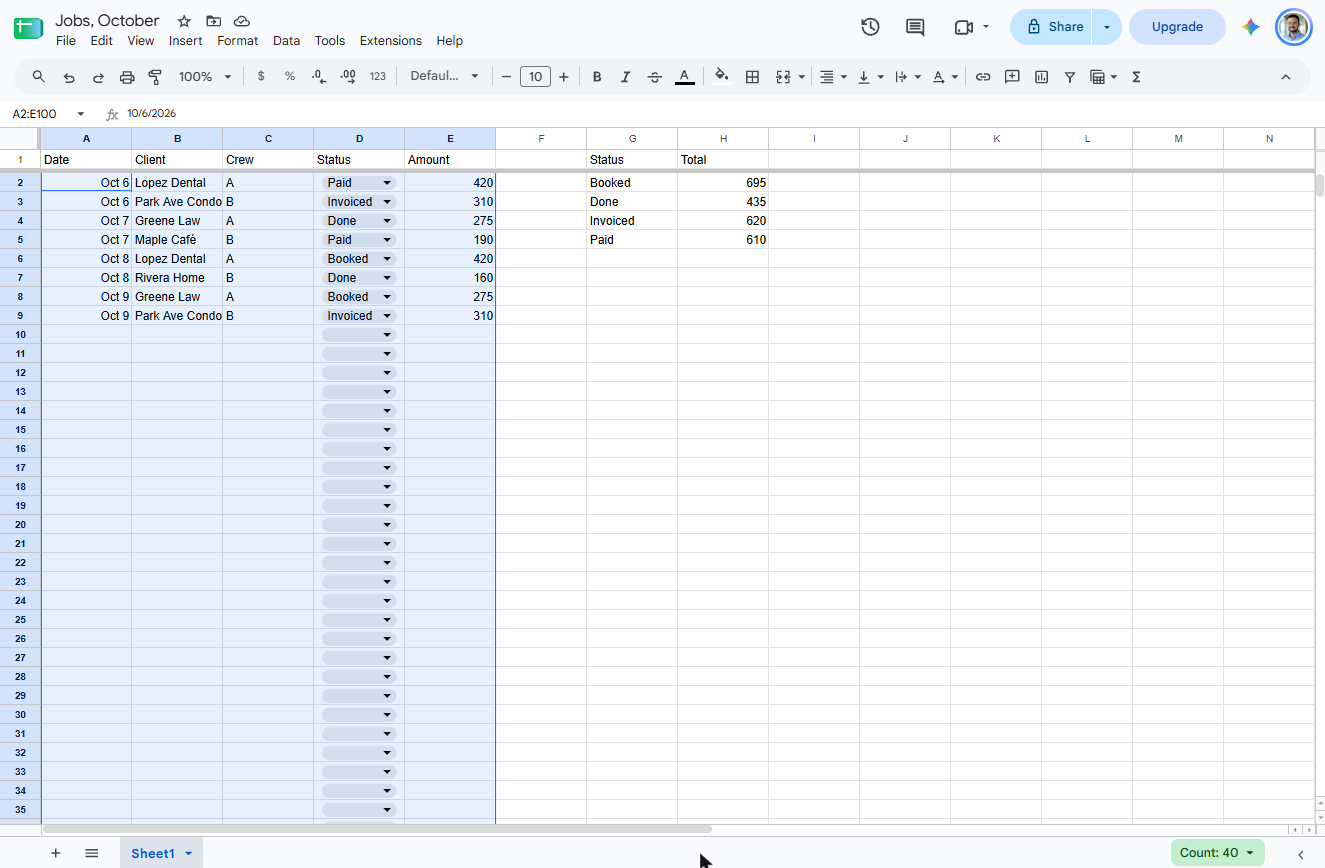Screen dimensions: 1325x868
Task: Open the Data menu
Action: pos(286,41)
